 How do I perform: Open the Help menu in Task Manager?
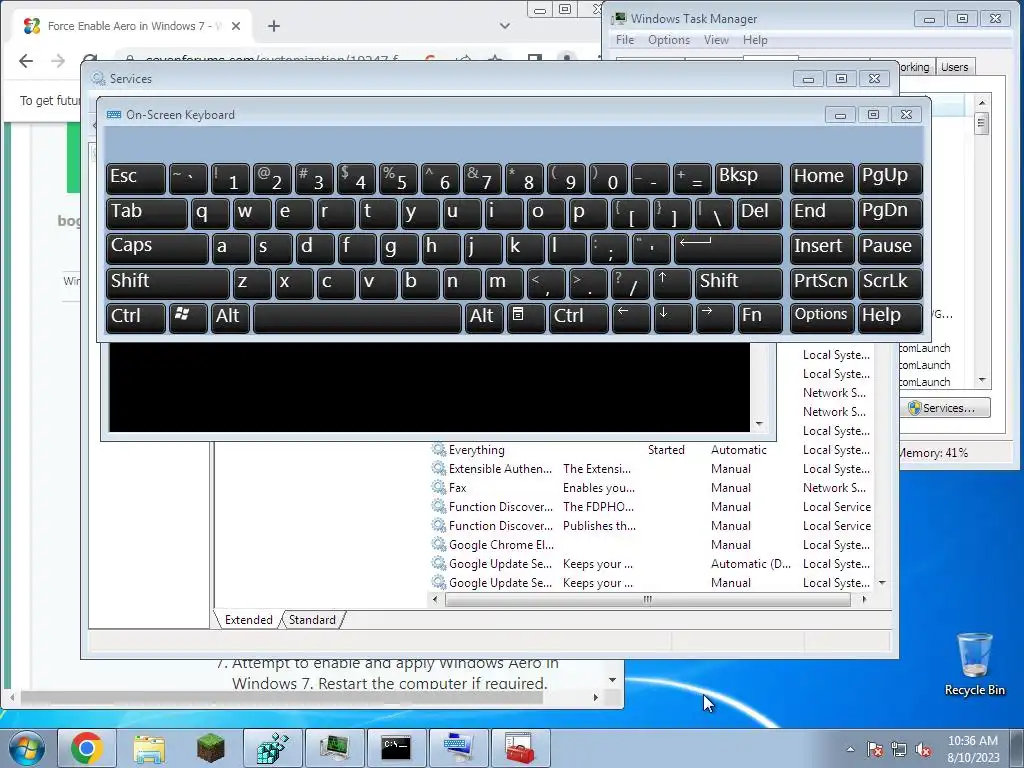[755, 40]
